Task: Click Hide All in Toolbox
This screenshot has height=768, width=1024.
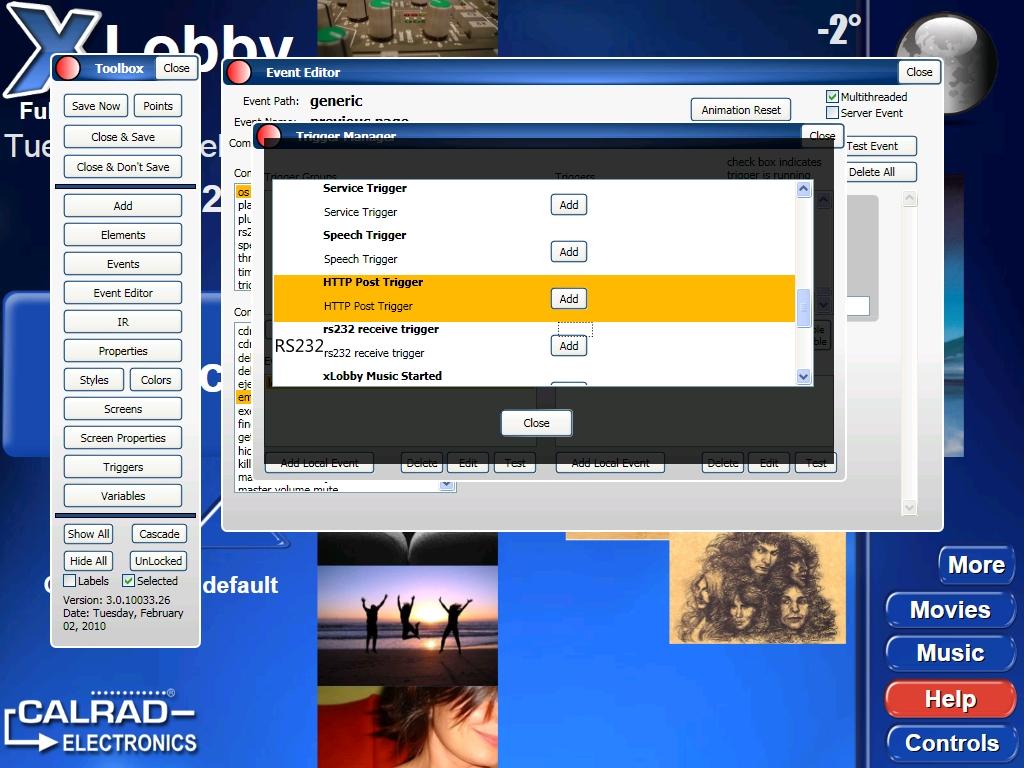Action: coord(89,560)
